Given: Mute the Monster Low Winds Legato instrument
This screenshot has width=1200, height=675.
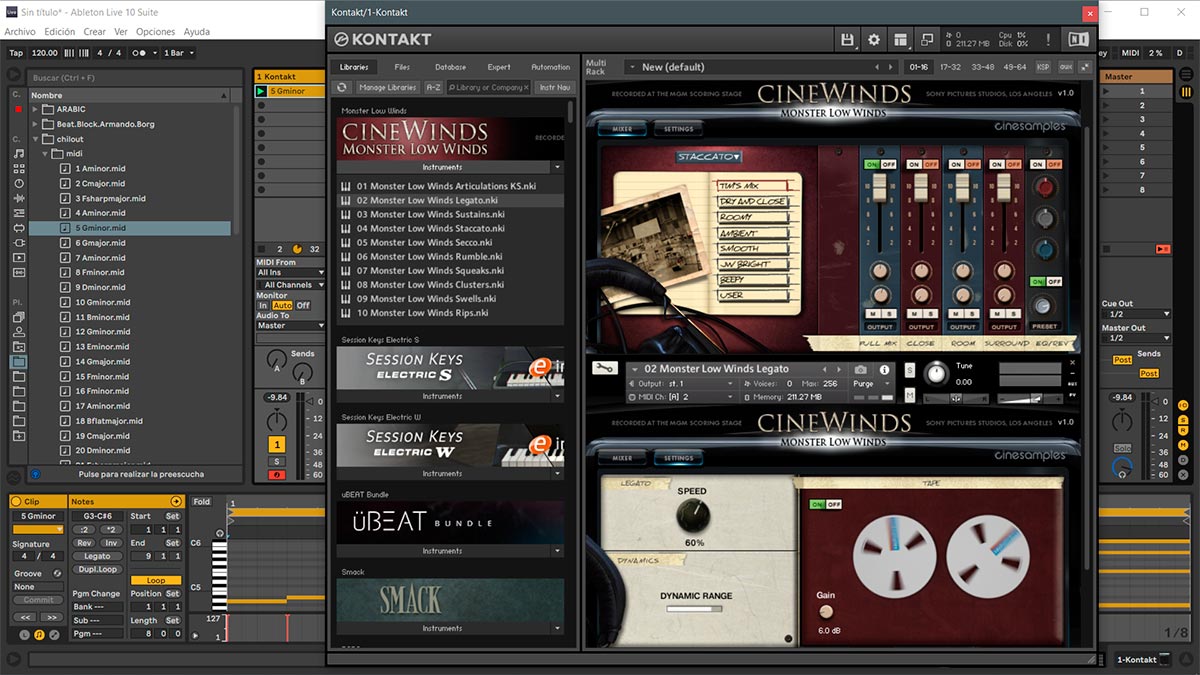Looking at the screenshot, I should click(x=910, y=396).
